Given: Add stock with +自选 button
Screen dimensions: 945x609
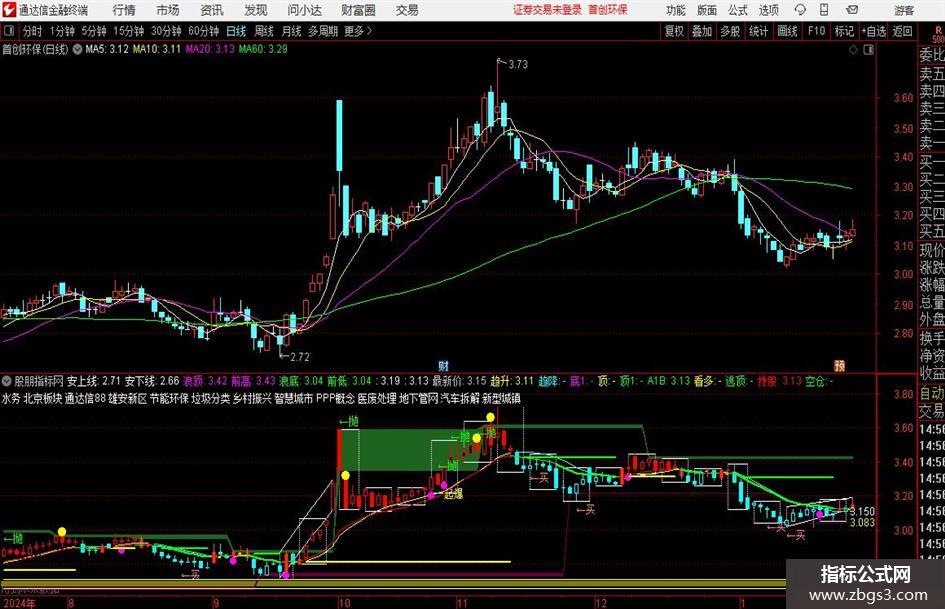Looking at the screenshot, I should click(x=874, y=31).
